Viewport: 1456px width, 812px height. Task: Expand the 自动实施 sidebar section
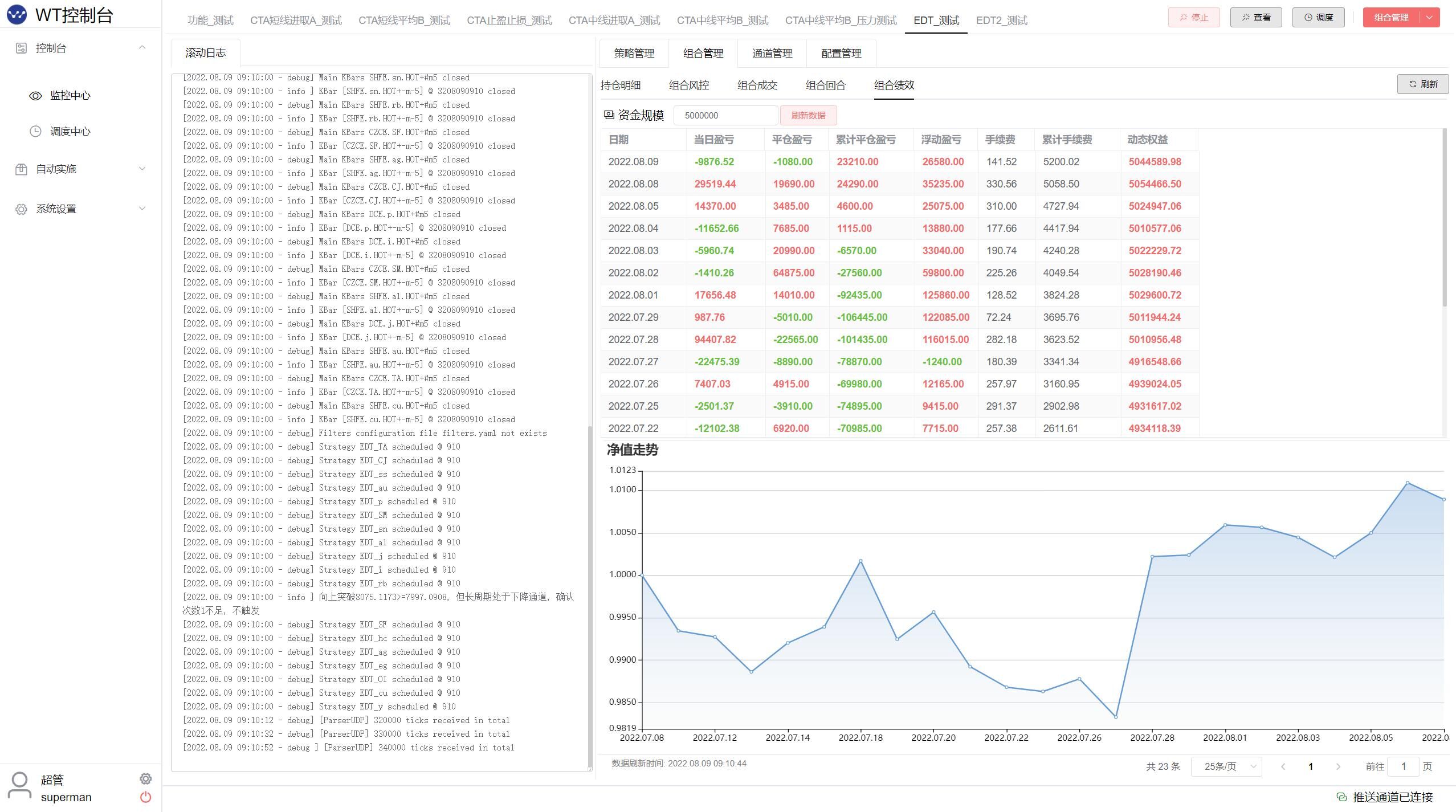pos(142,168)
